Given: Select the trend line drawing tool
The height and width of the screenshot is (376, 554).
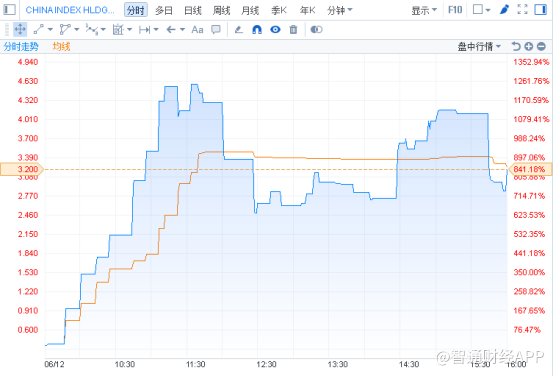Looking at the screenshot, I should 39,29.
